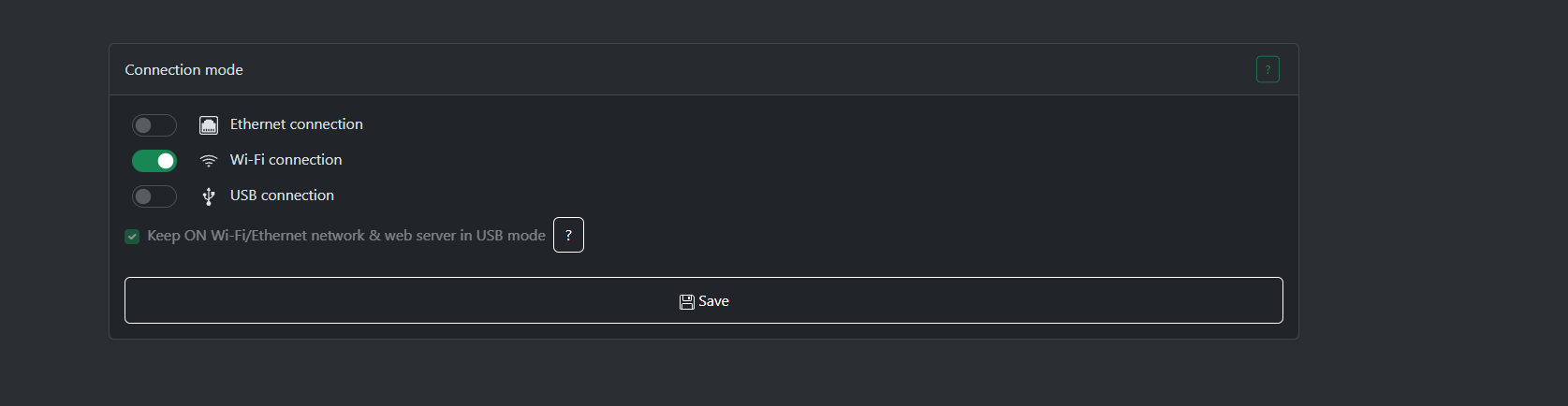Click the "USB connection" label
The image size is (1568, 406).
tap(282, 196)
